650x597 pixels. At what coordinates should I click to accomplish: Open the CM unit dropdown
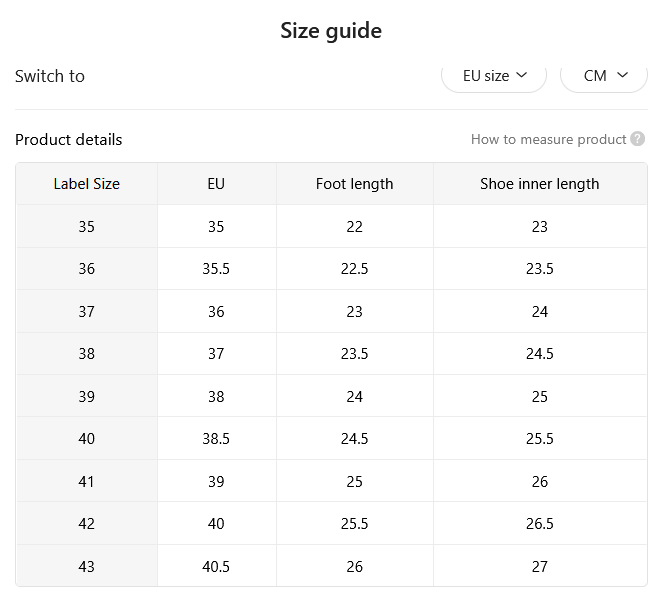point(604,76)
